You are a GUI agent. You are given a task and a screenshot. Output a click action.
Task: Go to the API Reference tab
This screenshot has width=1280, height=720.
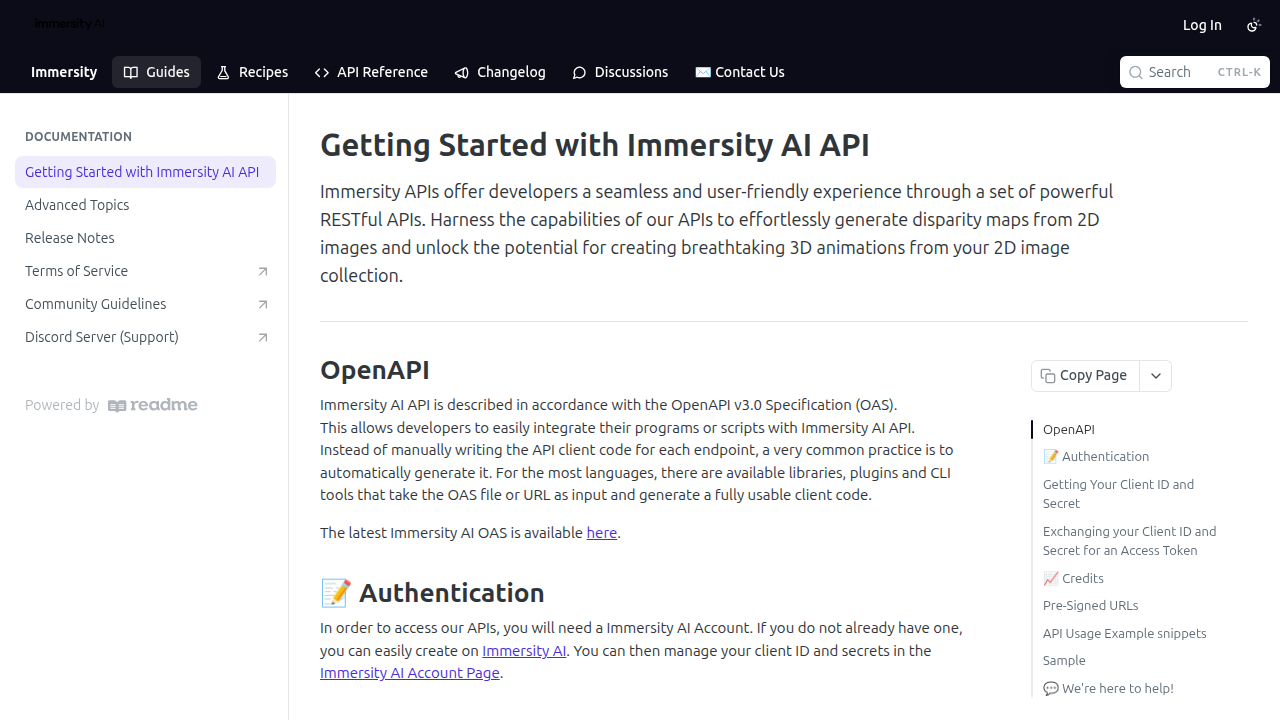click(x=371, y=72)
